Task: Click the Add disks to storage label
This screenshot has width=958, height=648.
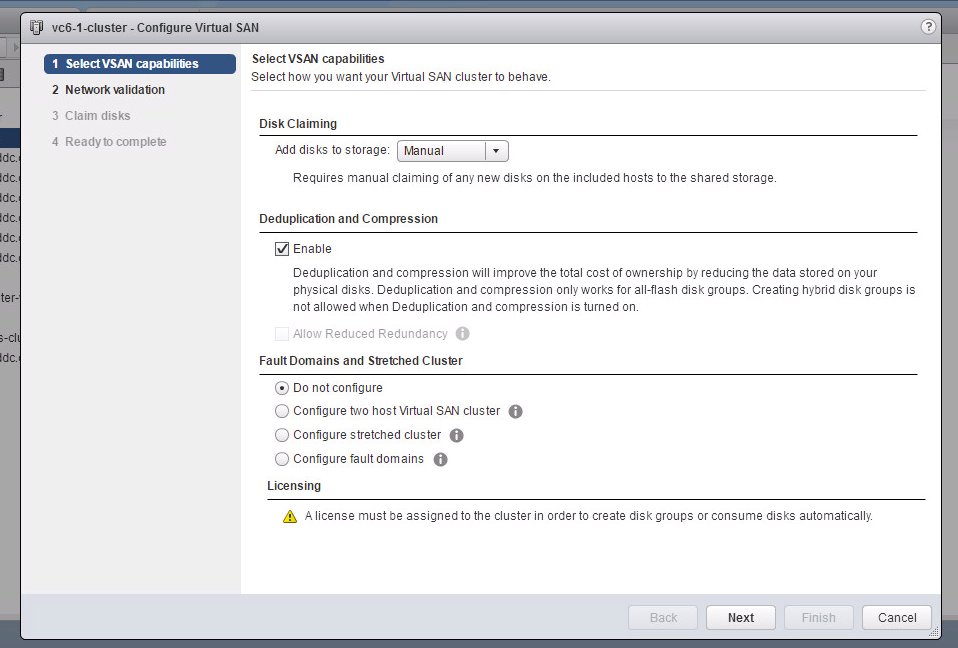Action: [x=332, y=150]
